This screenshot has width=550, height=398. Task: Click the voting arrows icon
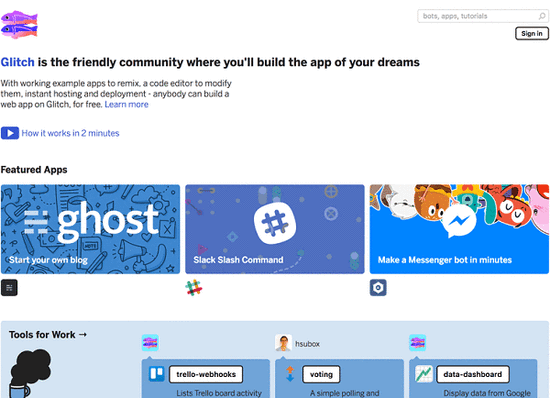[290, 374]
